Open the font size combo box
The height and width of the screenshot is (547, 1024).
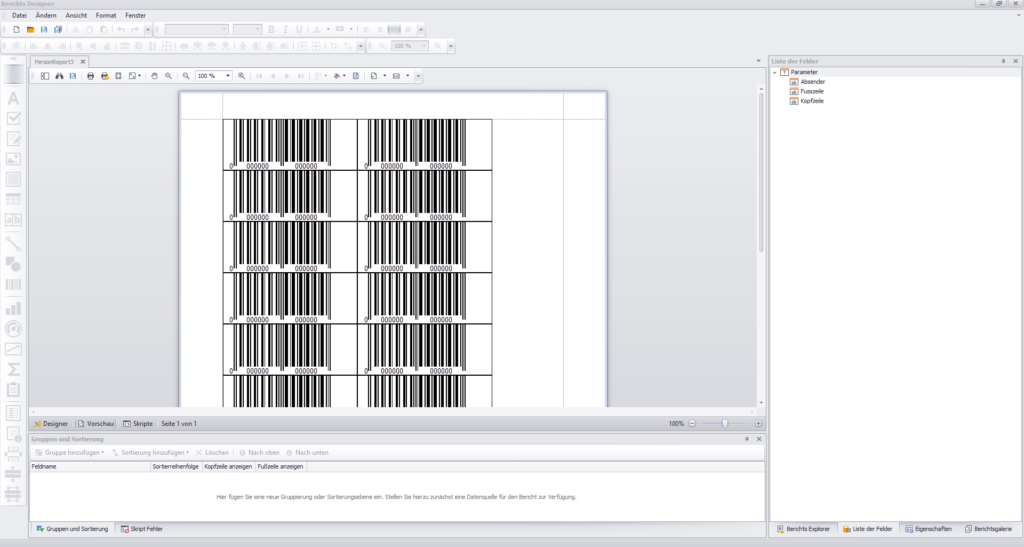click(x=248, y=29)
